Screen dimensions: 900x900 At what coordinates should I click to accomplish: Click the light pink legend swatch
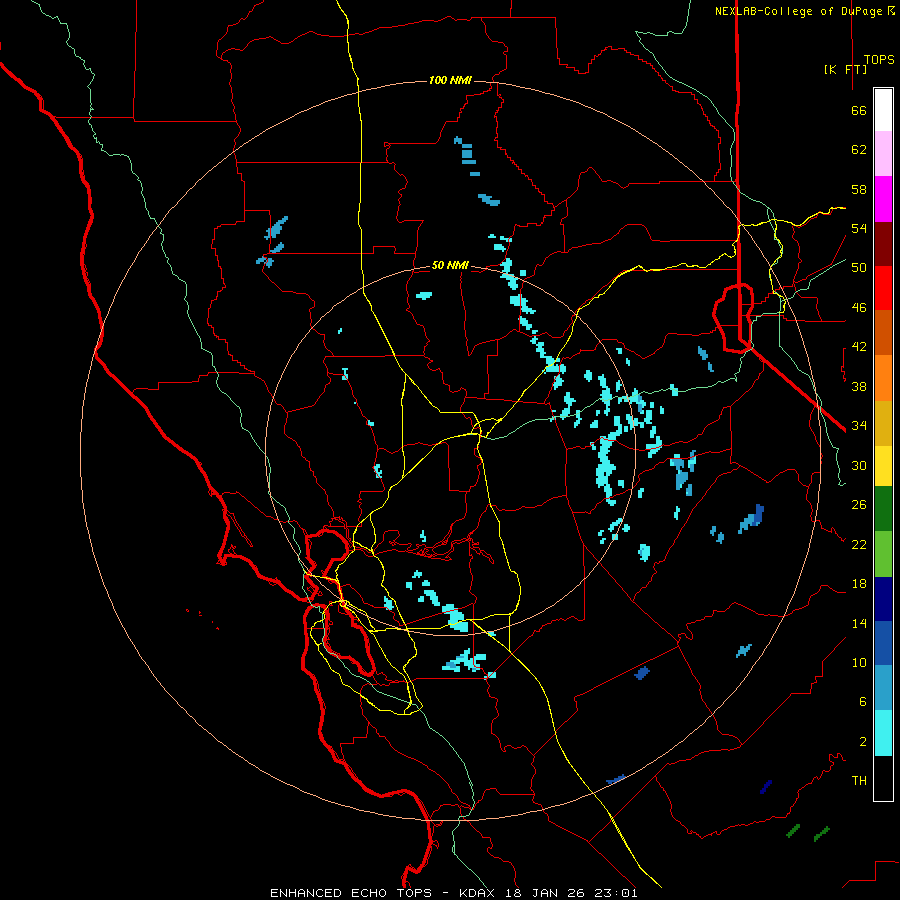pos(883,154)
